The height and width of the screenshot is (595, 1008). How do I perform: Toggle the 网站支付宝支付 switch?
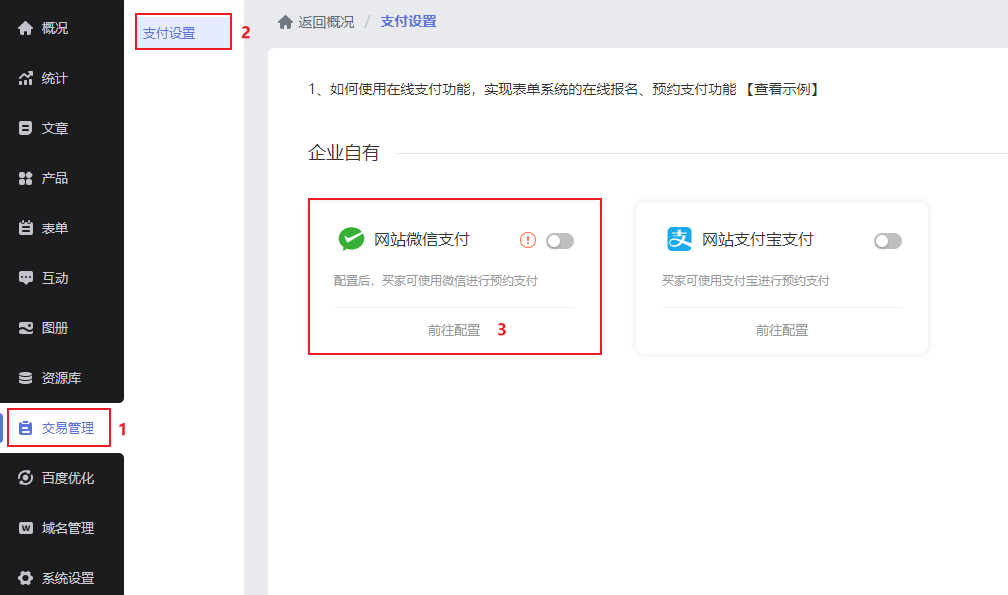pyautogui.click(x=888, y=241)
